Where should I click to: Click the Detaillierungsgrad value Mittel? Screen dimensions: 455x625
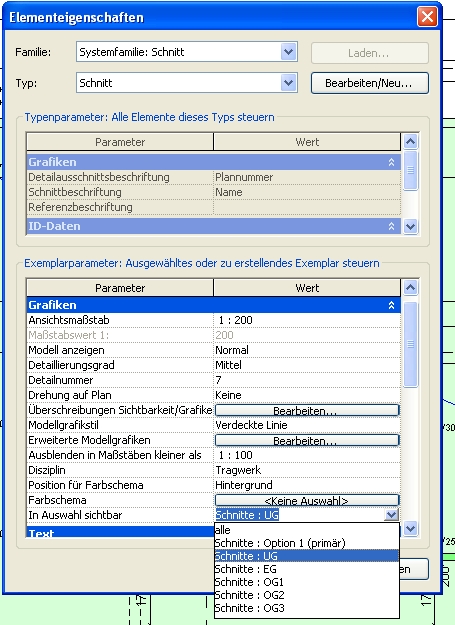pos(307,365)
